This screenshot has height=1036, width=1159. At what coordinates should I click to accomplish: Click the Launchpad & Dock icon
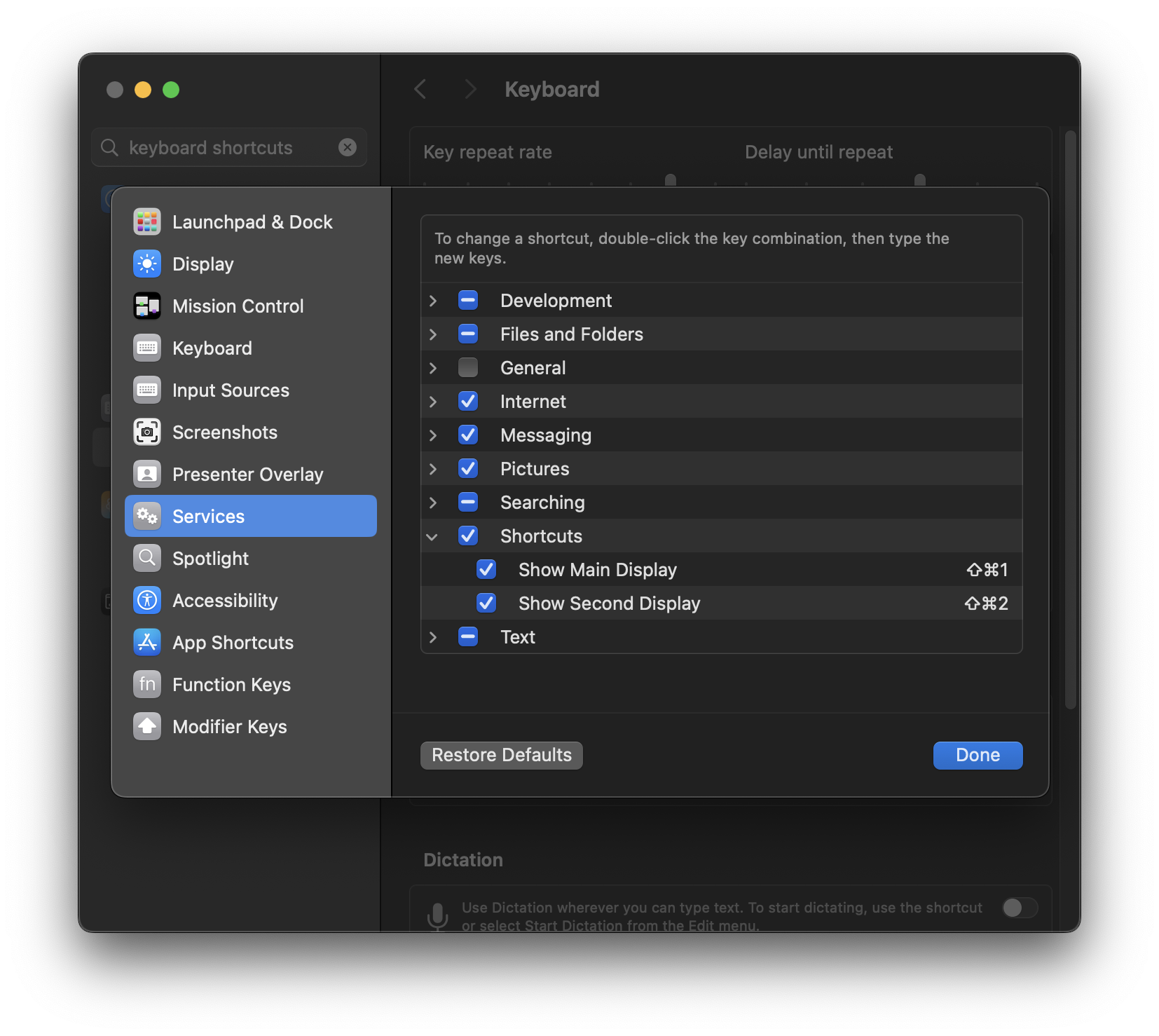[x=147, y=222]
